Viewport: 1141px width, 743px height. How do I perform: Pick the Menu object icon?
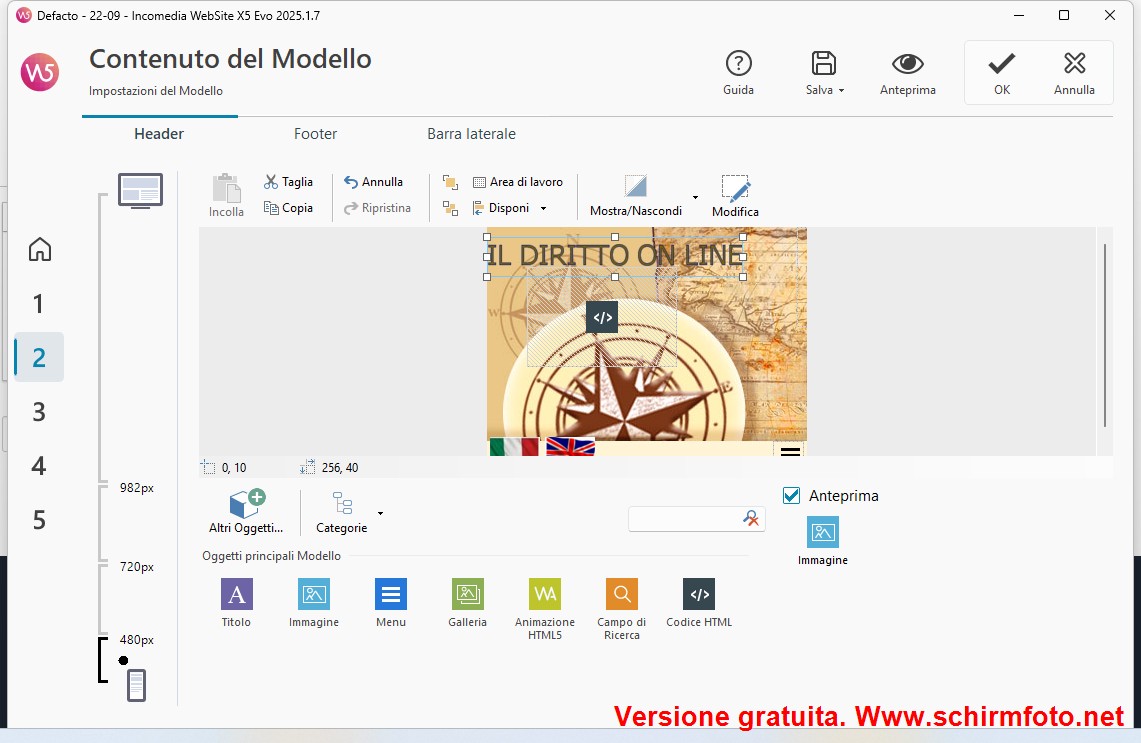[x=390, y=595]
